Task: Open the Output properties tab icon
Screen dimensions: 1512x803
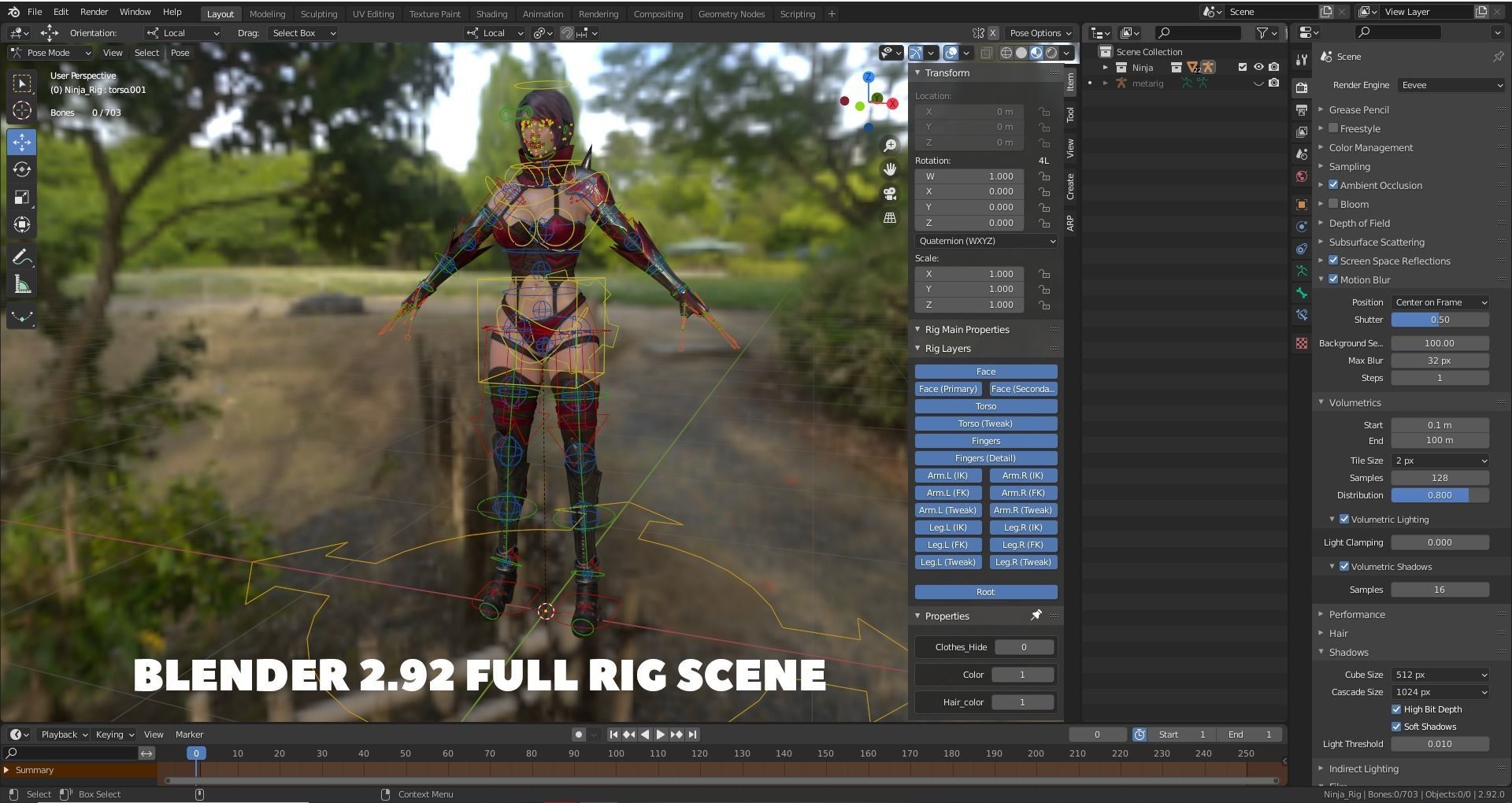Action: pos(1302,109)
